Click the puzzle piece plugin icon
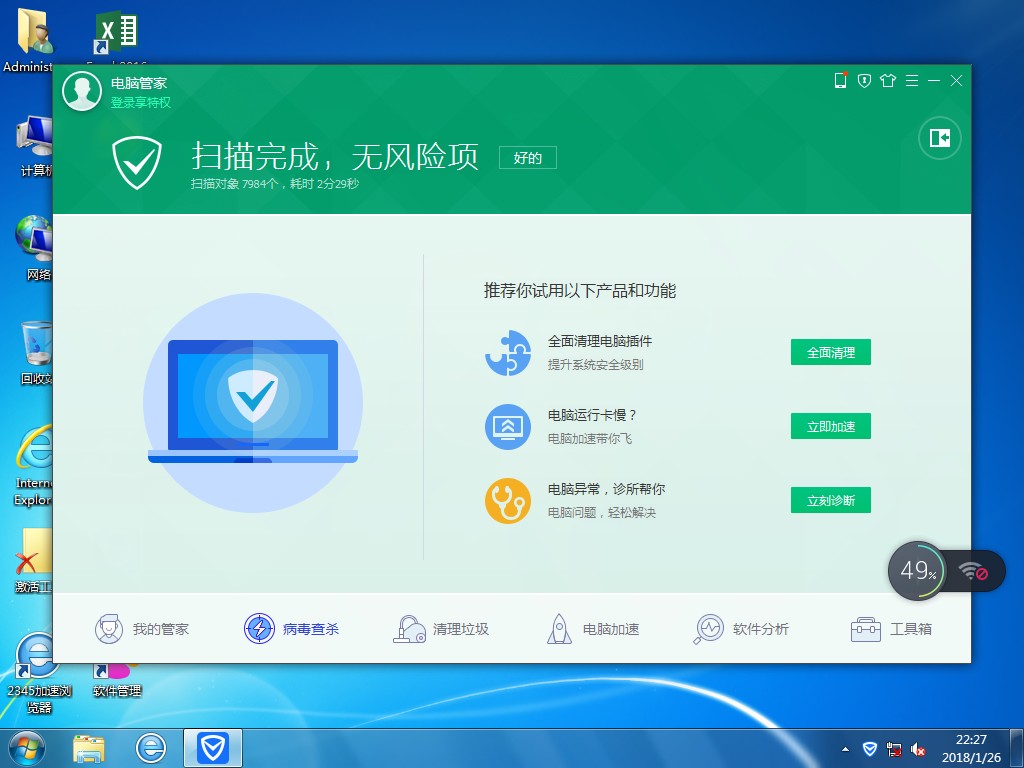The height and width of the screenshot is (768, 1024). point(507,353)
